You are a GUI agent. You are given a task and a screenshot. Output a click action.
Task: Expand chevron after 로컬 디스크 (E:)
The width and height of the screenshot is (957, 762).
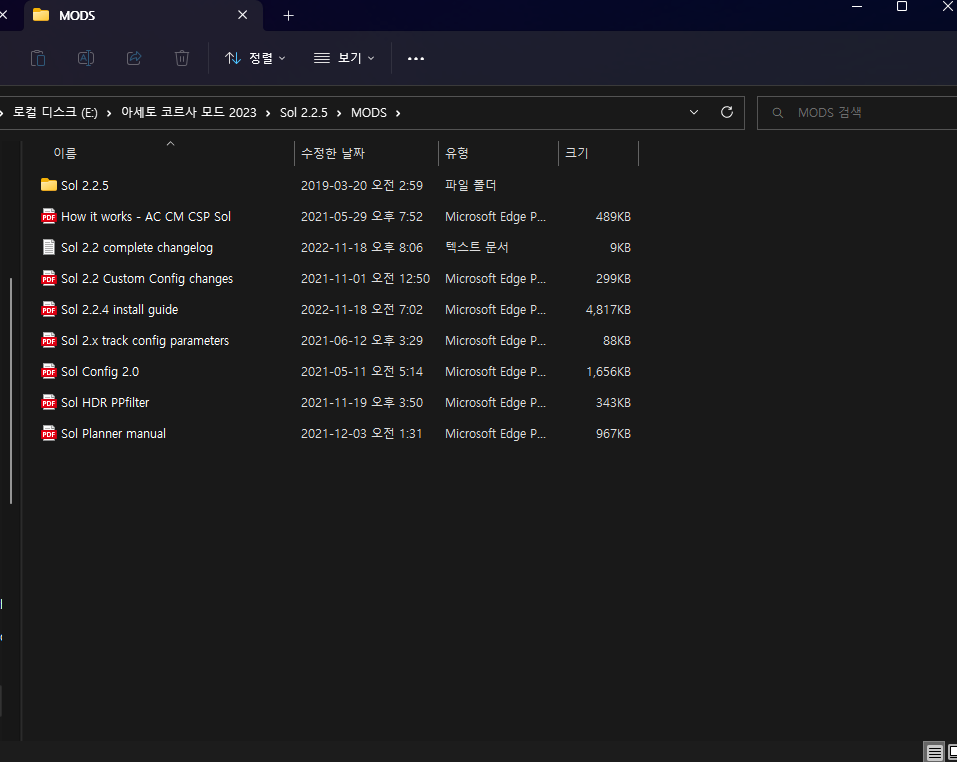[x=109, y=113]
